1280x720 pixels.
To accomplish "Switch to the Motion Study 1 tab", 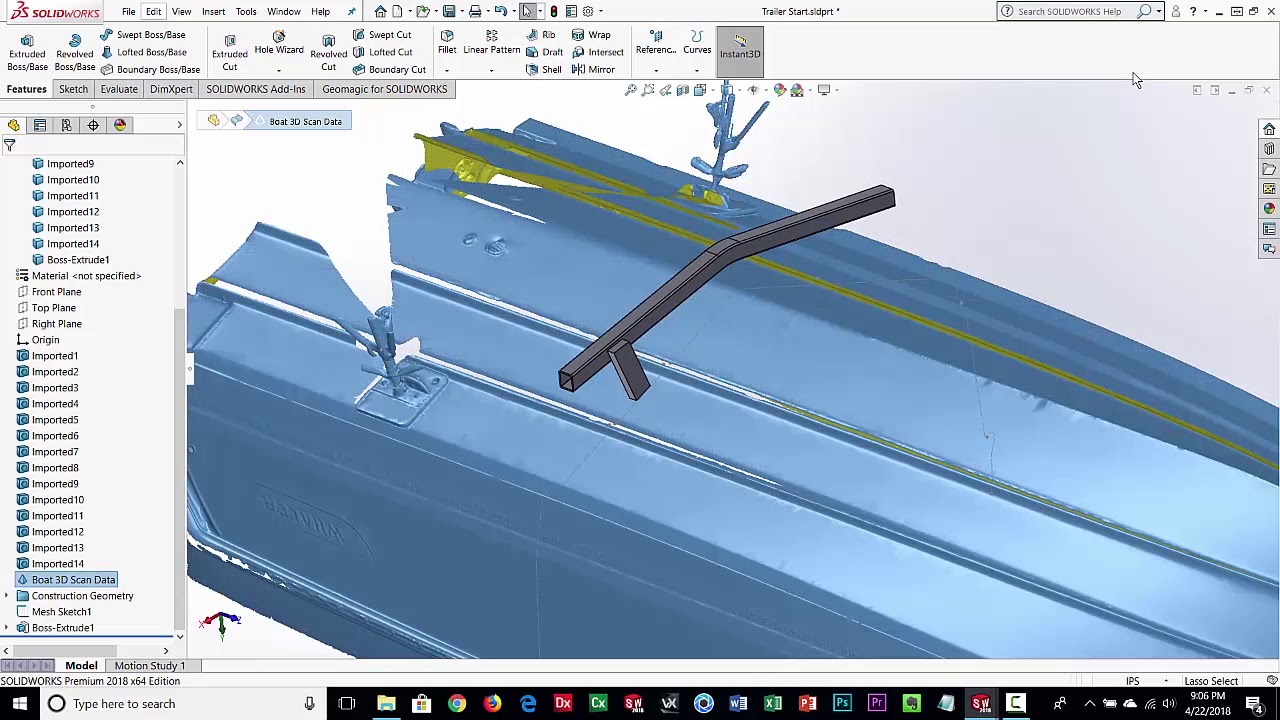I will tap(149, 666).
